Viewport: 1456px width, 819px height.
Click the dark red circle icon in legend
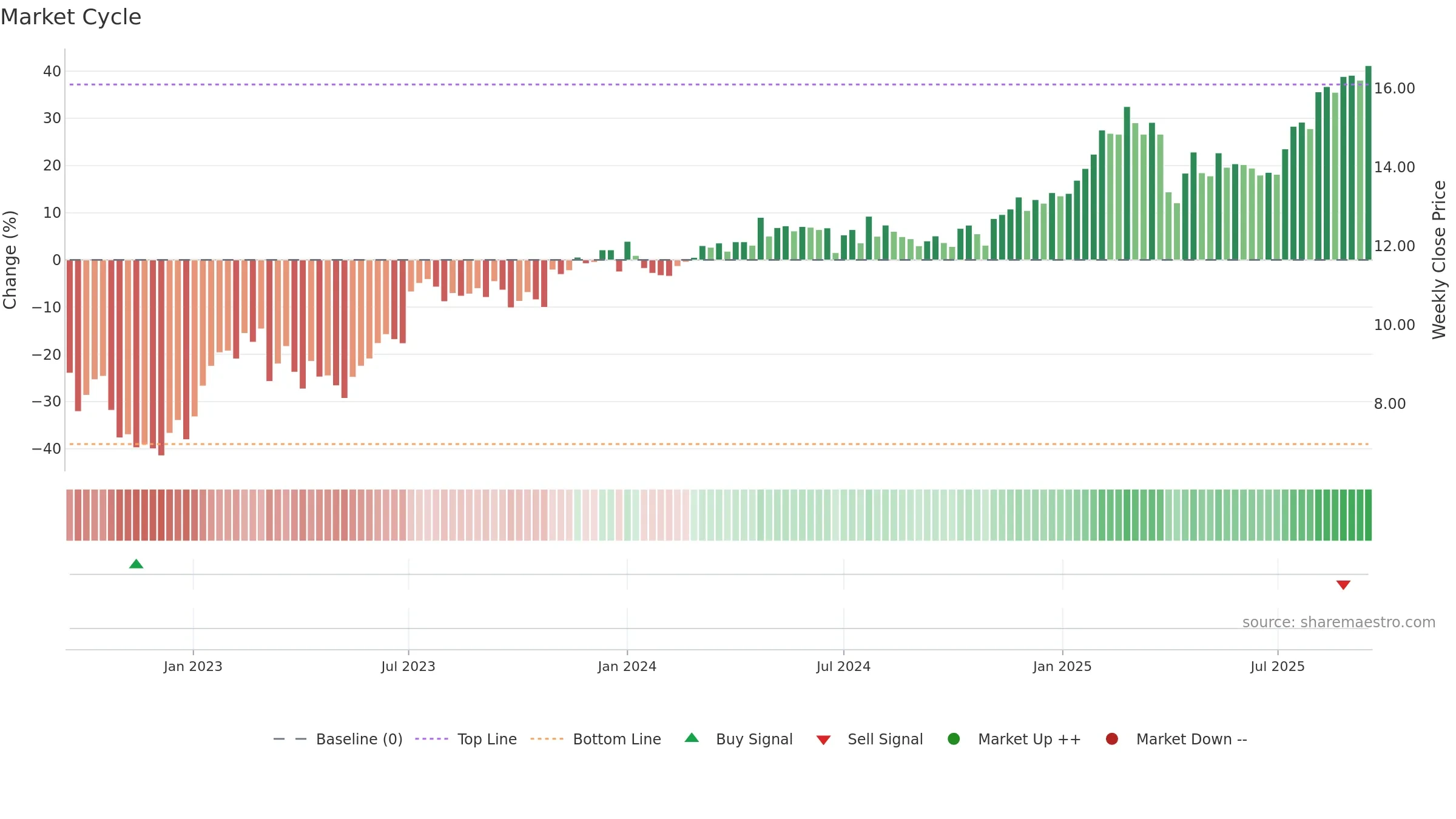pos(1112,739)
